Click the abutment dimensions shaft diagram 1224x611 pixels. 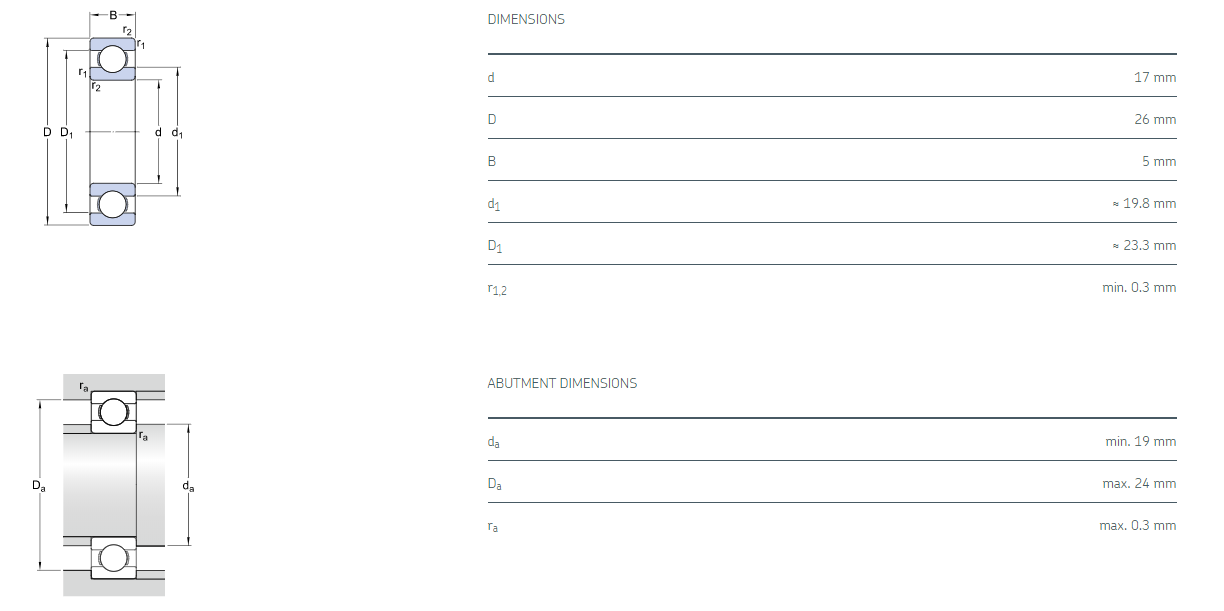pyautogui.click(x=113, y=486)
